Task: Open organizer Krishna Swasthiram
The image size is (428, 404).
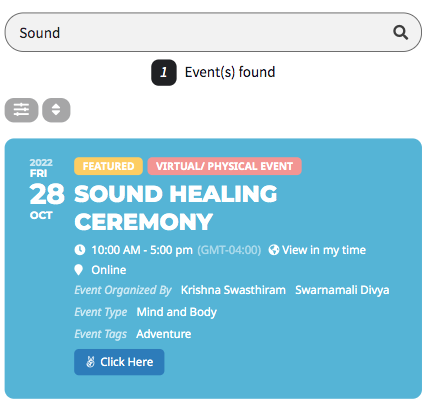Action: click(233, 290)
